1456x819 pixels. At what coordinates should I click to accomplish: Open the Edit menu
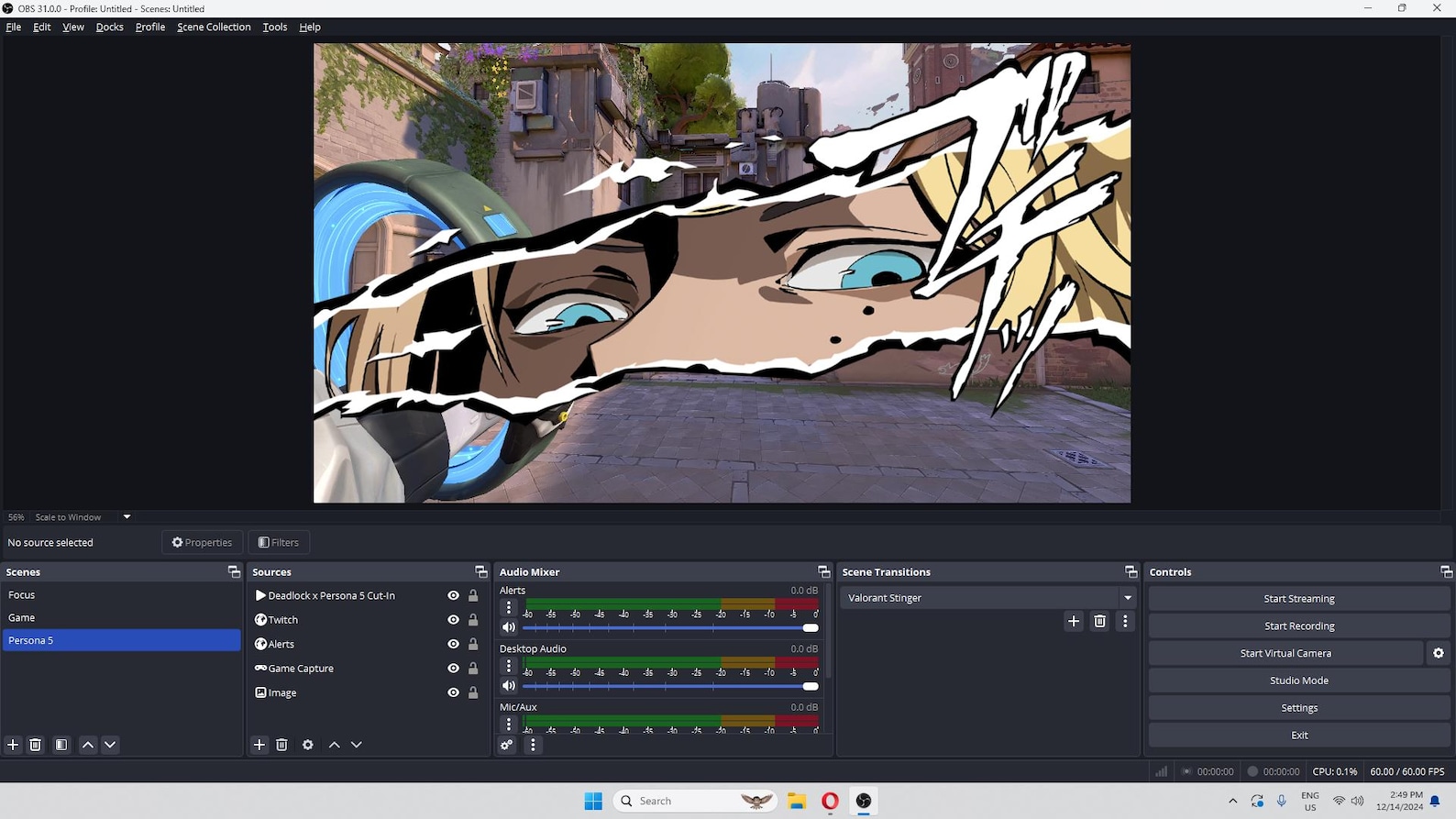(x=42, y=27)
